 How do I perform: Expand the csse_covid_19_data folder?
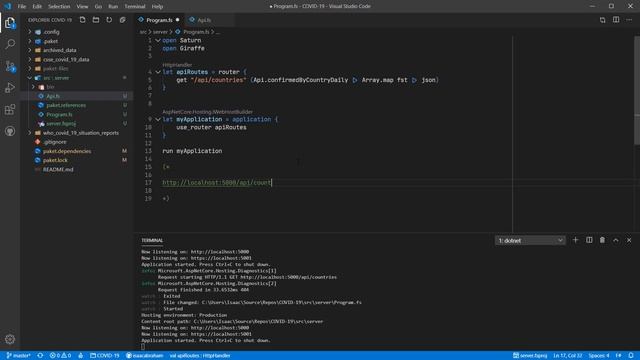[29, 60]
